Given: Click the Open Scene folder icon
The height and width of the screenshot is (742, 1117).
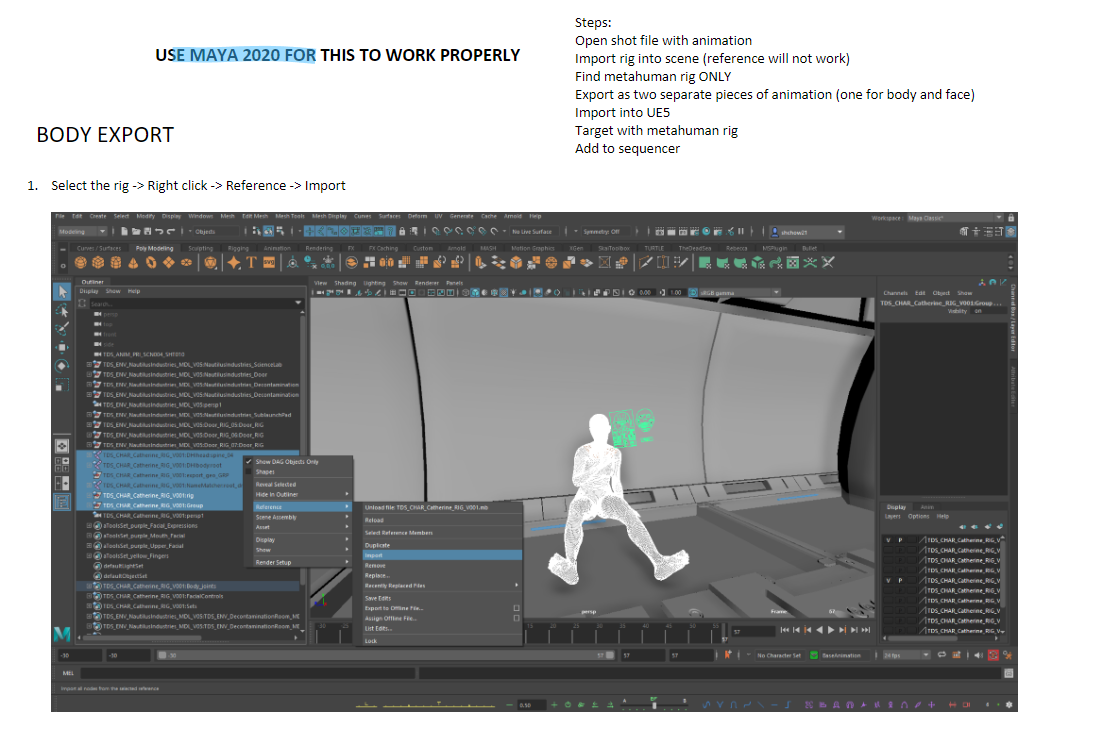Looking at the screenshot, I should [136, 231].
